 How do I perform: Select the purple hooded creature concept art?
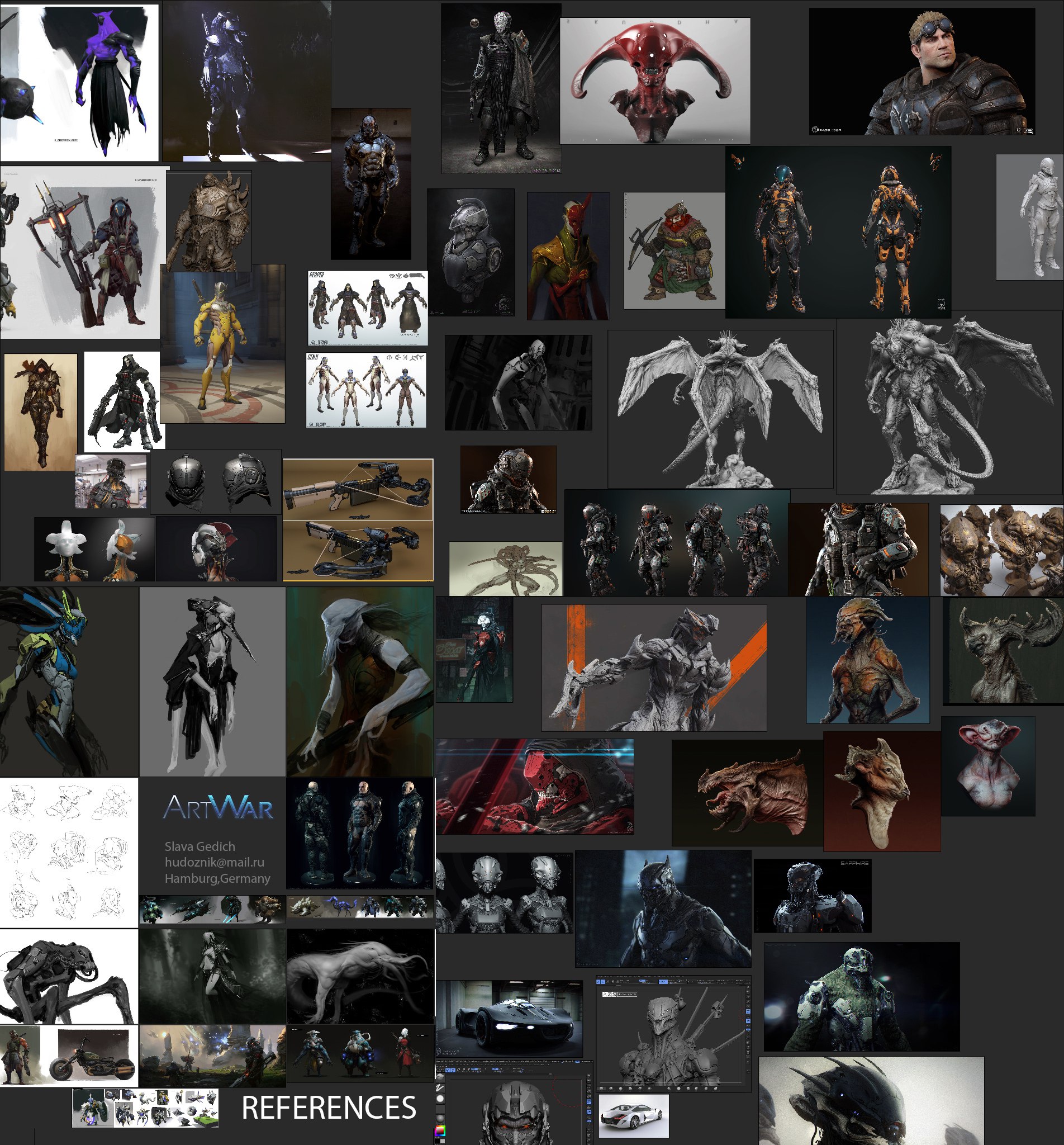pyautogui.click(x=79, y=83)
